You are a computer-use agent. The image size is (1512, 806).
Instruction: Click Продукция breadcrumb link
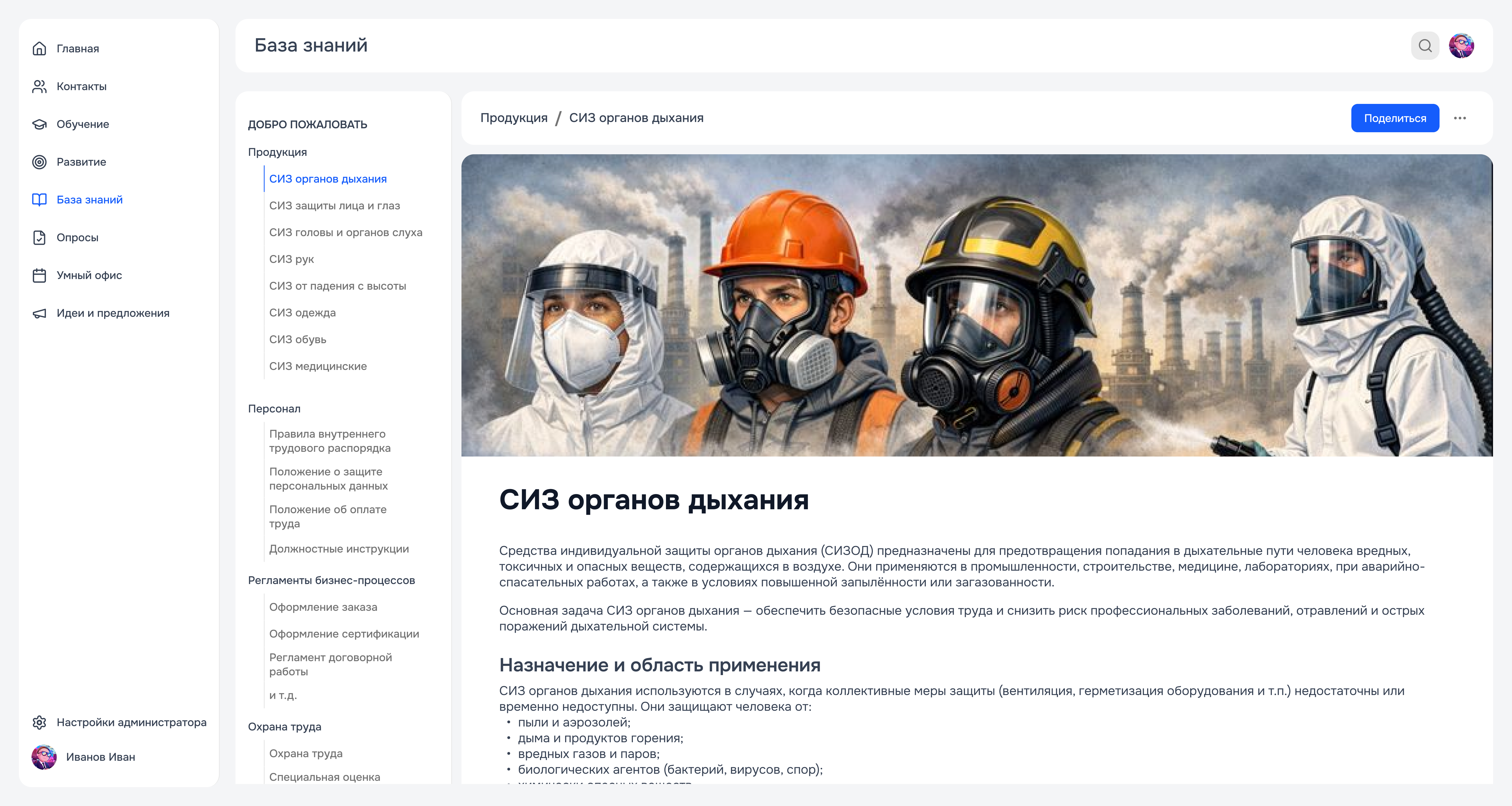click(514, 118)
